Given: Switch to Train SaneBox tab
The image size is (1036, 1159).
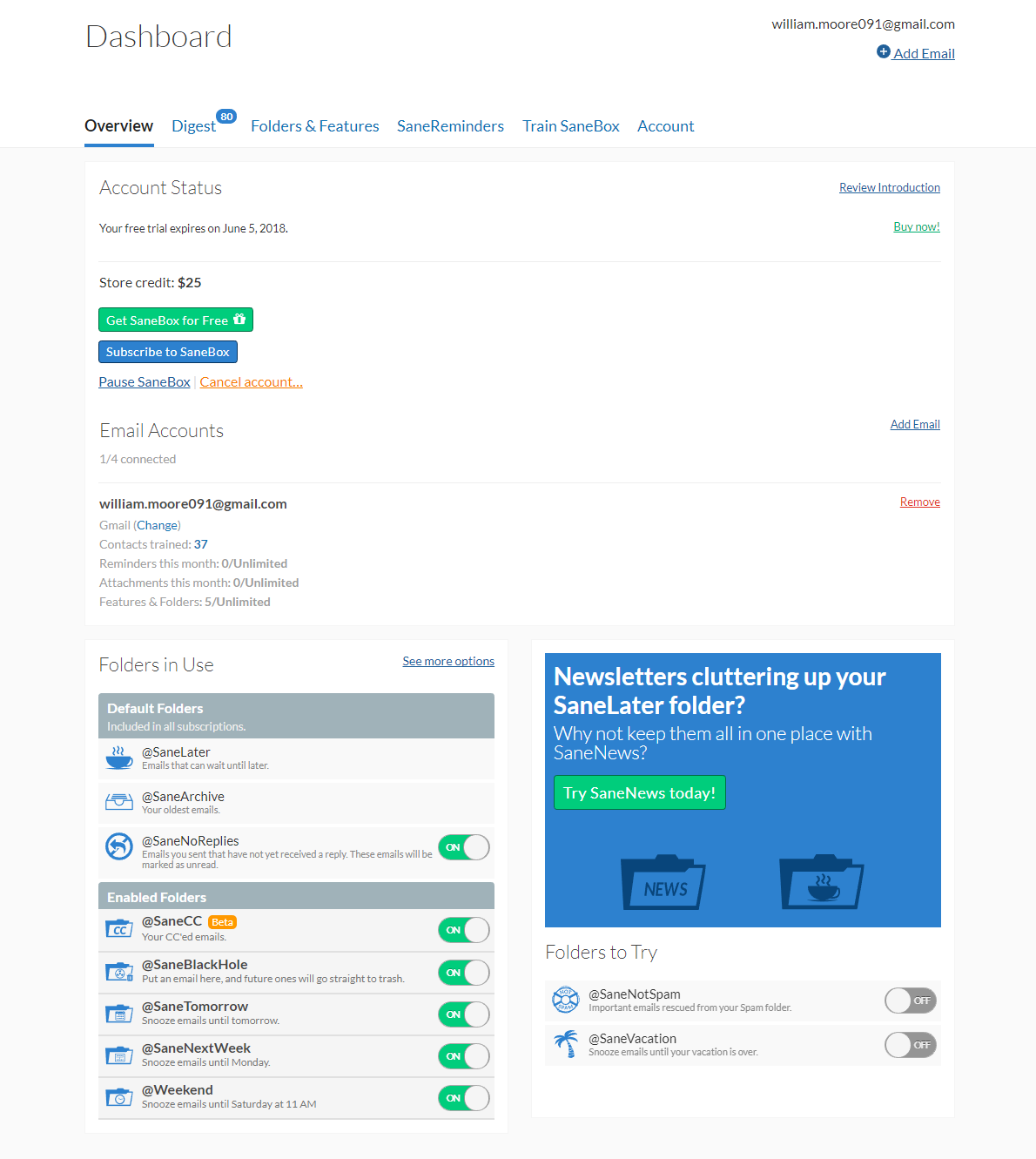Looking at the screenshot, I should tap(571, 126).
